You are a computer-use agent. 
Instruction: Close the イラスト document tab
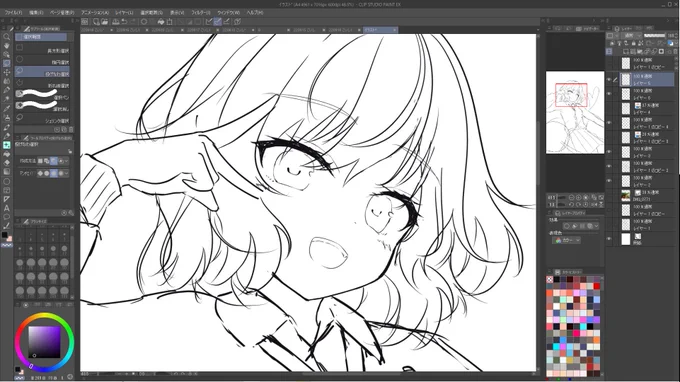coord(394,30)
